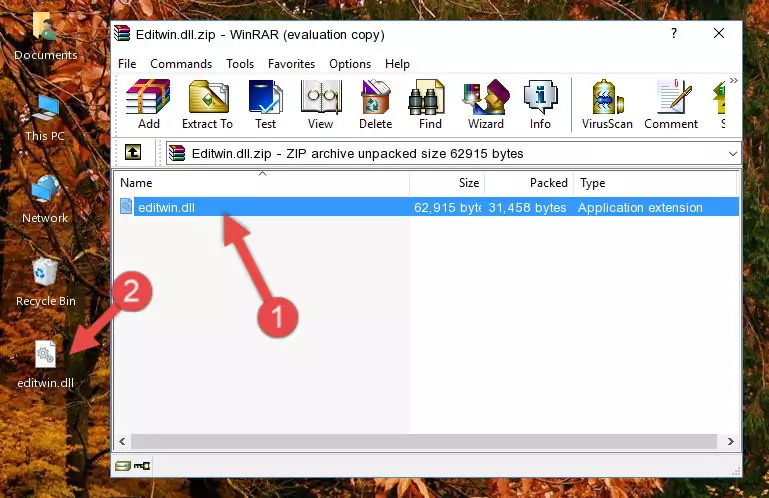Select the Documents desktop icon
769x498 pixels.
[x=46, y=36]
